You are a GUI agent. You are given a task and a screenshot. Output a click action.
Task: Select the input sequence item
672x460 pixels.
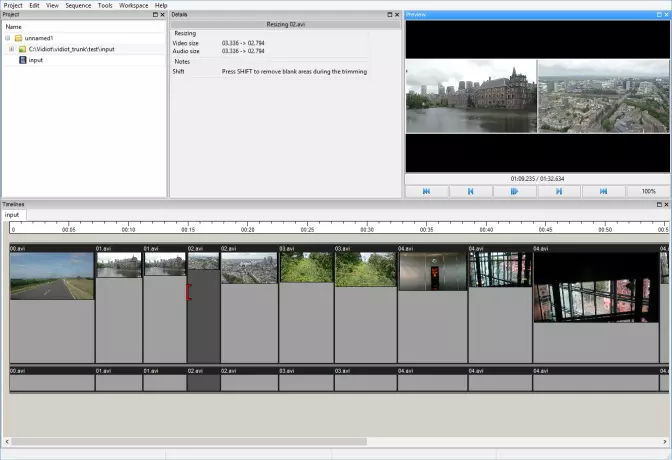click(36, 60)
